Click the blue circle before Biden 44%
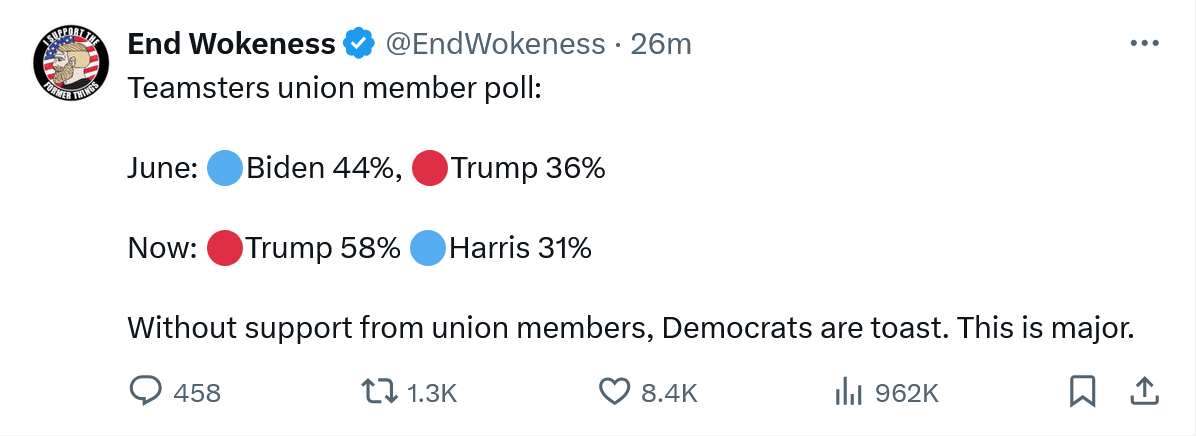1196x436 pixels. [x=225, y=168]
